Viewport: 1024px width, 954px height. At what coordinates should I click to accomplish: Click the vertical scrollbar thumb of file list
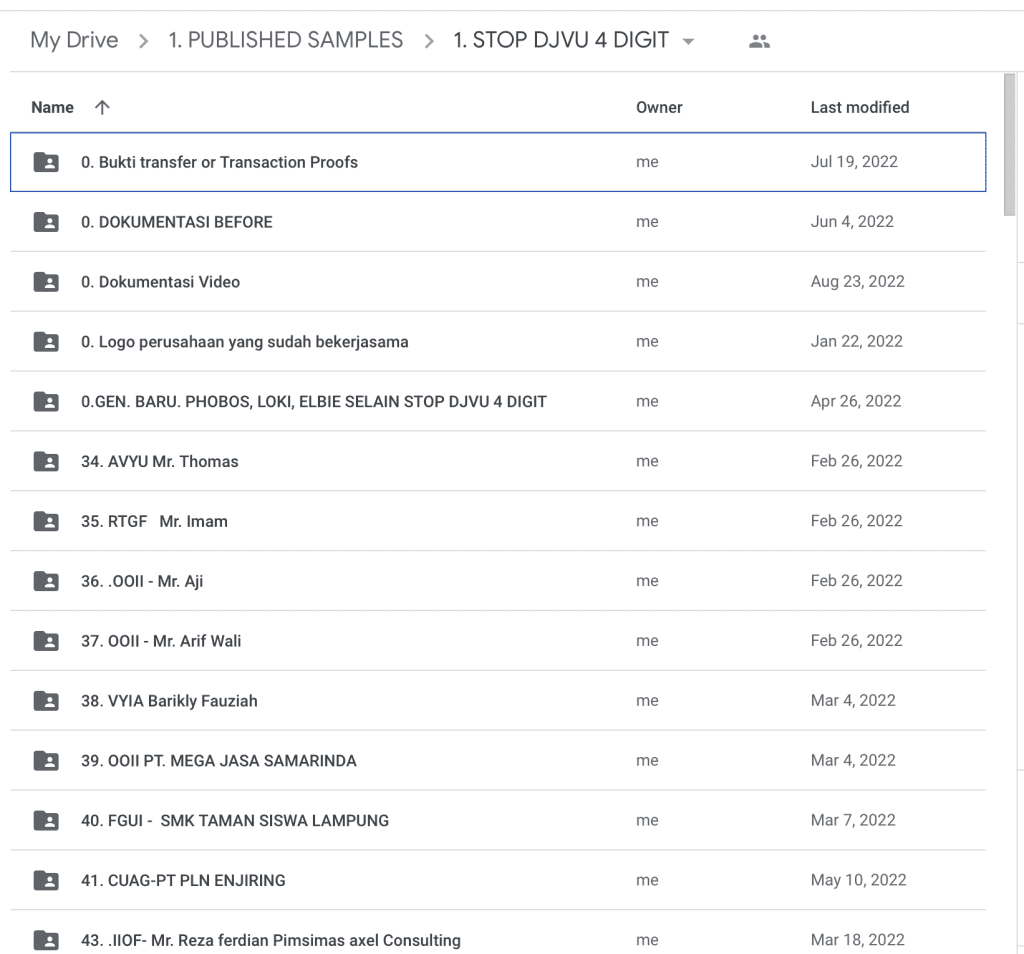[1009, 144]
